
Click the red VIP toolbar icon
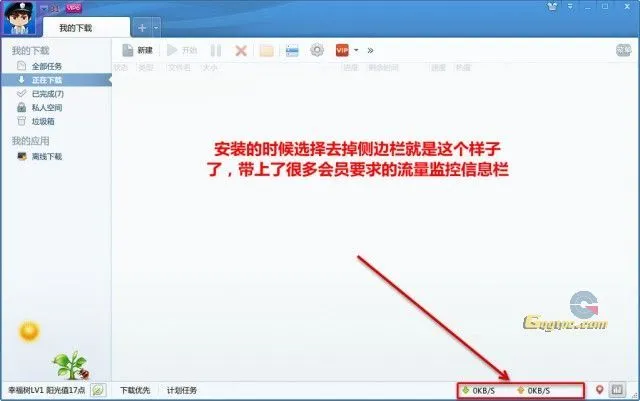pos(342,50)
